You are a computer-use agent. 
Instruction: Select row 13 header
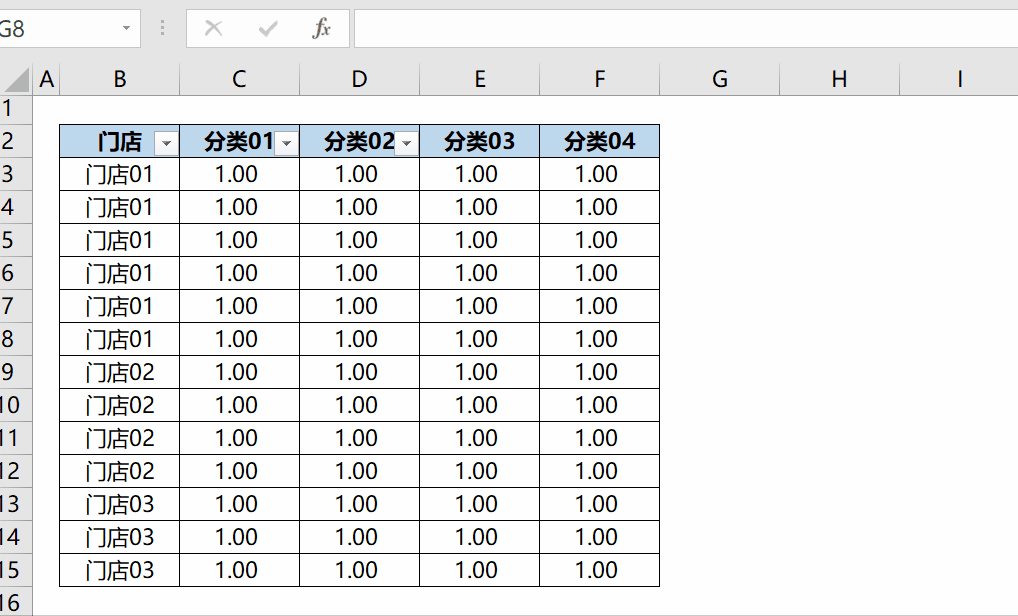coord(16,504)
